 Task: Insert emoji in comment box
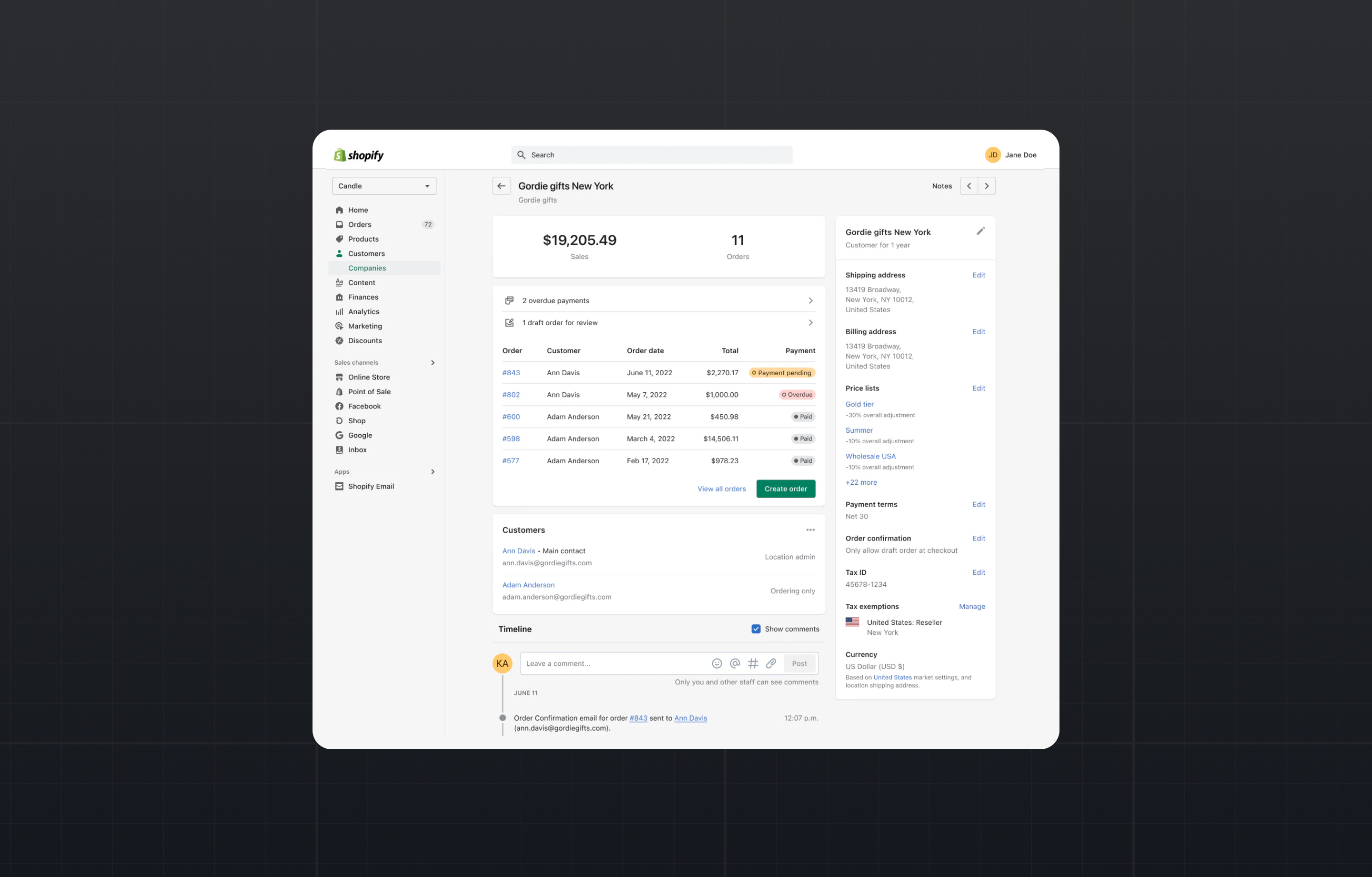(x=717, y=664)
